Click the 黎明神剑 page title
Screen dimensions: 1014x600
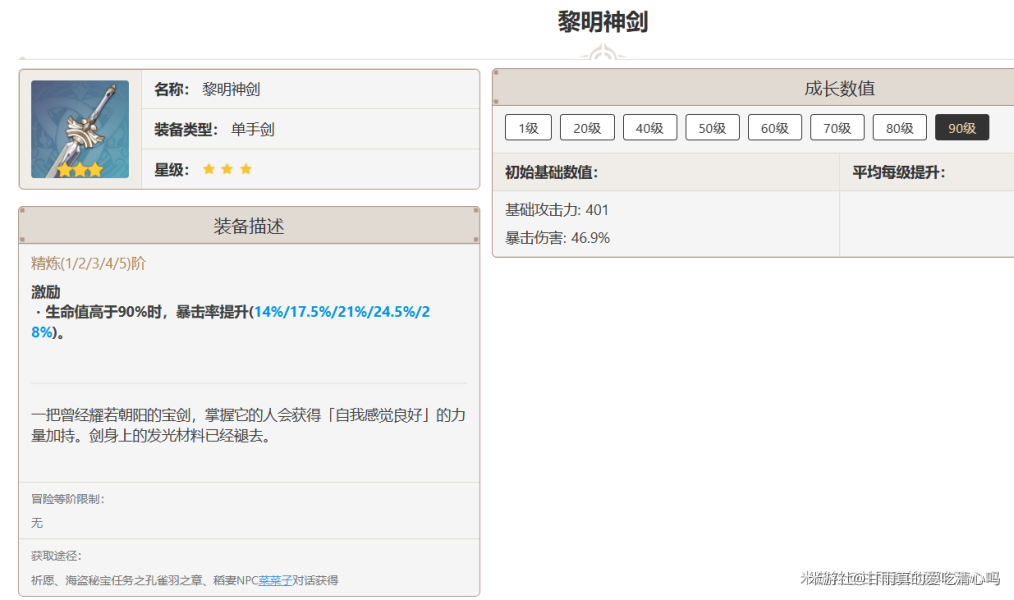tap(603, 22)
